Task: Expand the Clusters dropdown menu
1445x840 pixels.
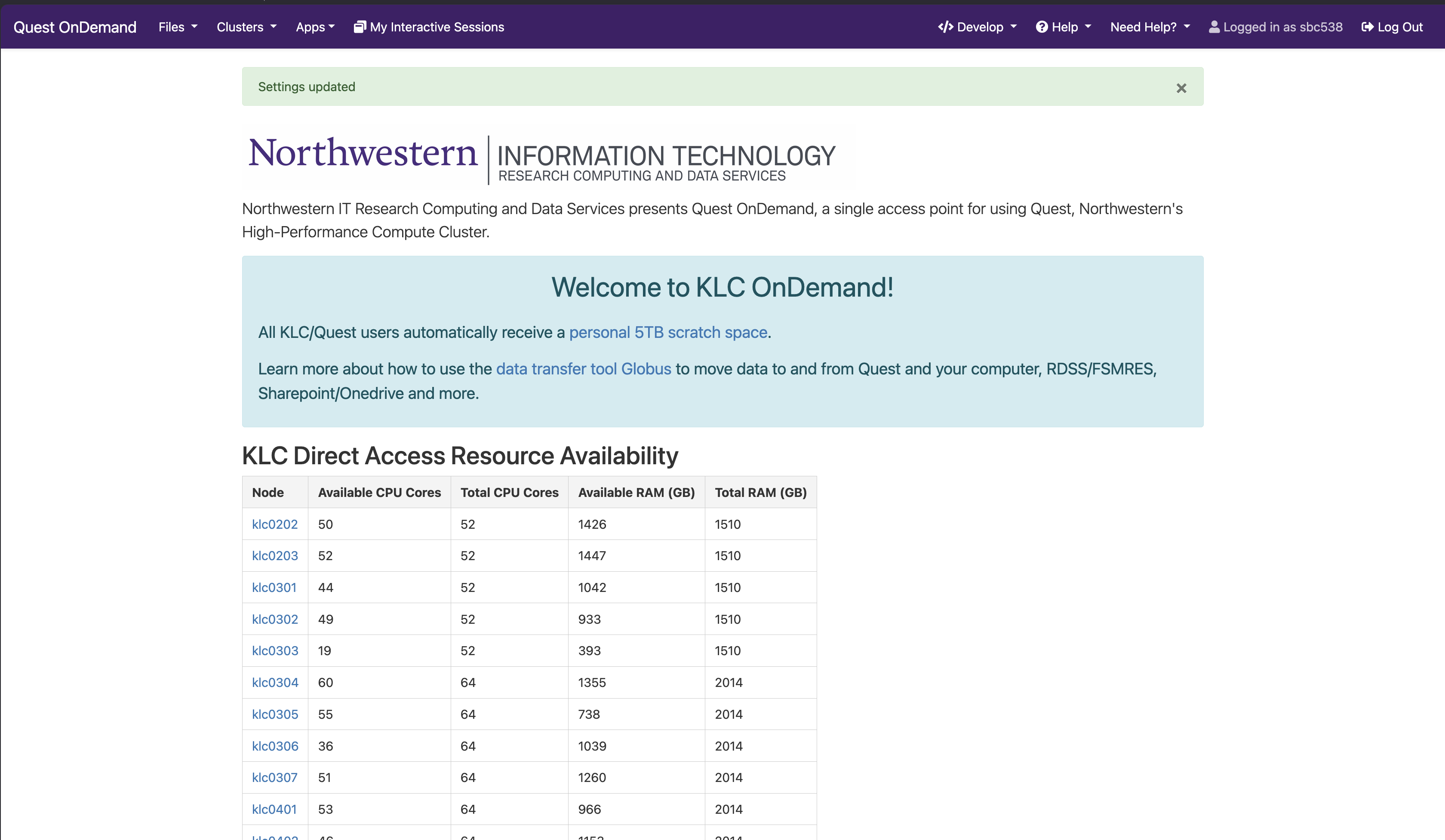Action: [246, 27]
